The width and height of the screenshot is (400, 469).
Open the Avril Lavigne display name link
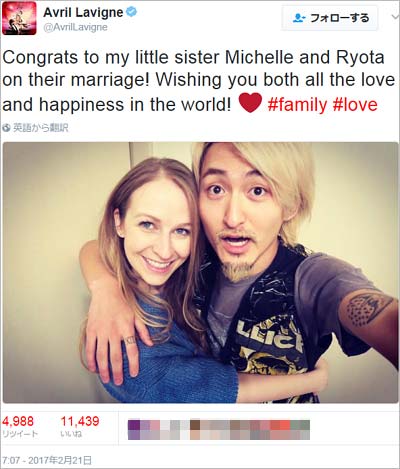83,12
